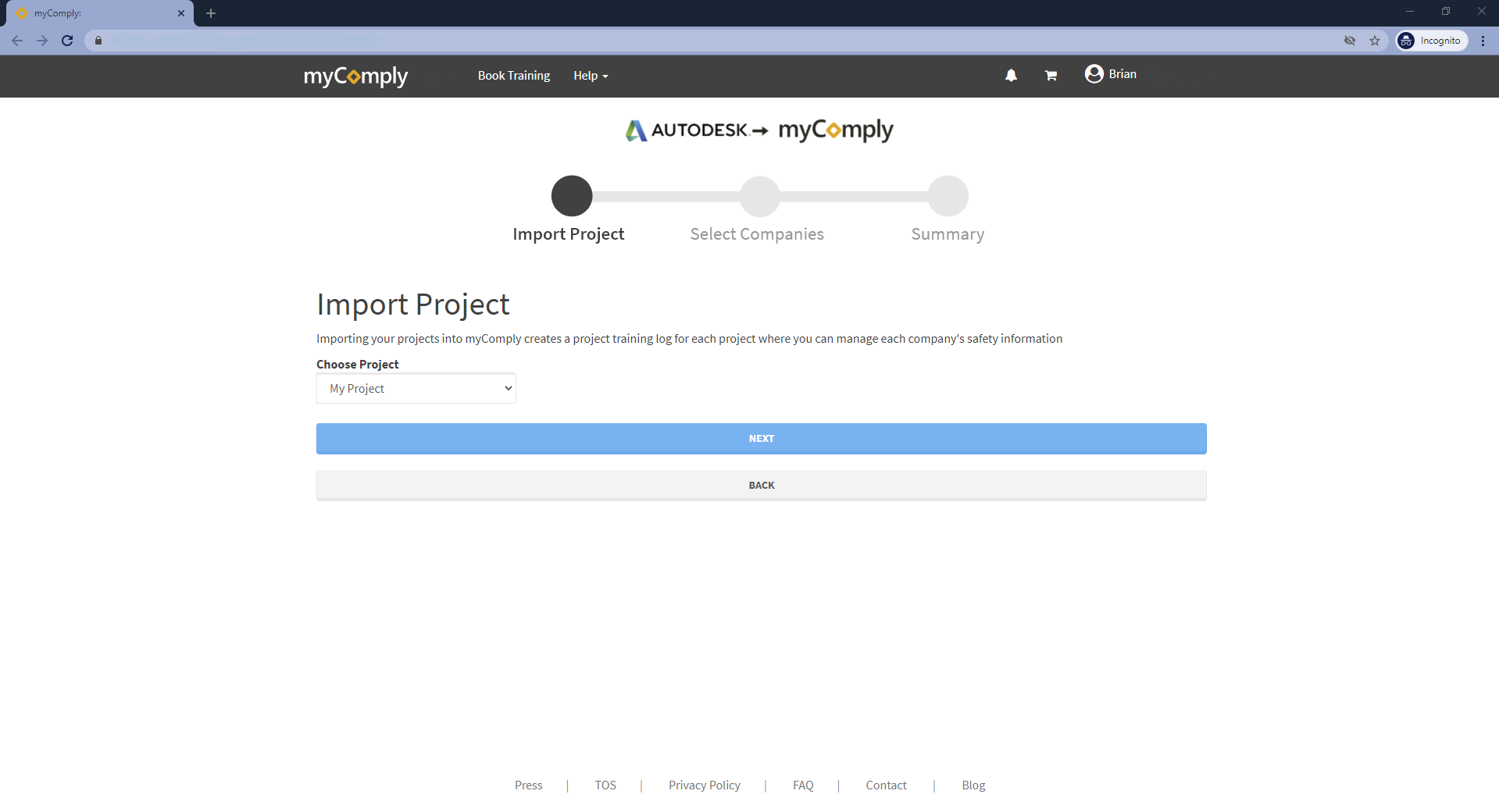Click the BACK button
This screenshot has height=812, width=1499.
coord(762,486)
